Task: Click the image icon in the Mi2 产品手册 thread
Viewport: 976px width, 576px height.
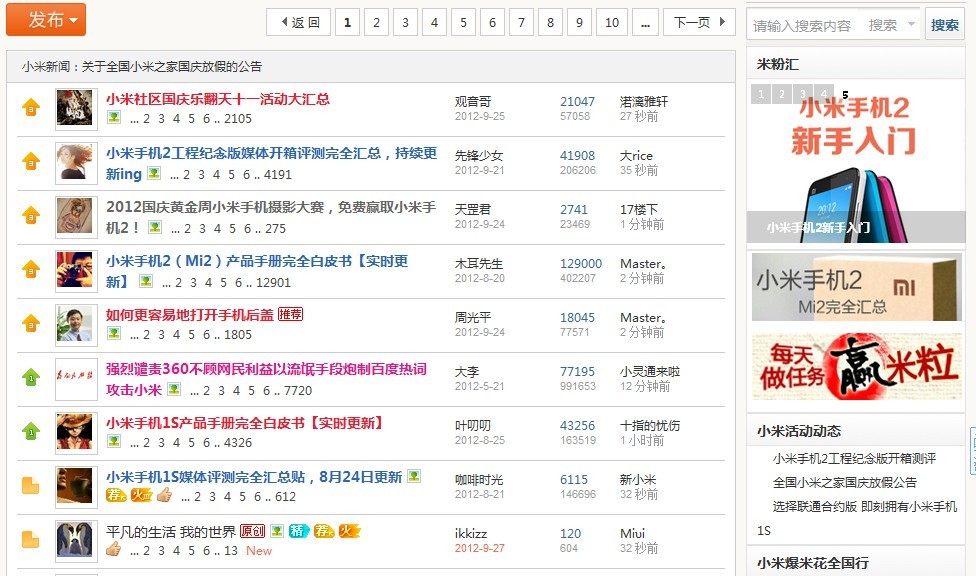Action: [x=146, y=281]
